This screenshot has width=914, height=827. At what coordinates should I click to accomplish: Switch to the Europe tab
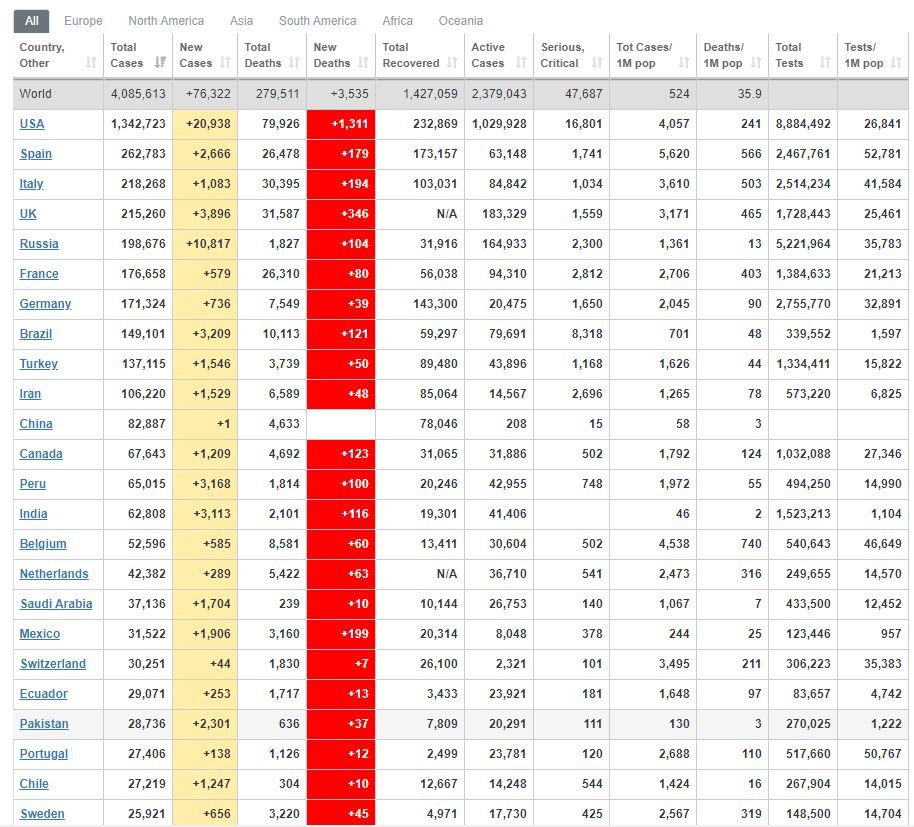(83, 20)
